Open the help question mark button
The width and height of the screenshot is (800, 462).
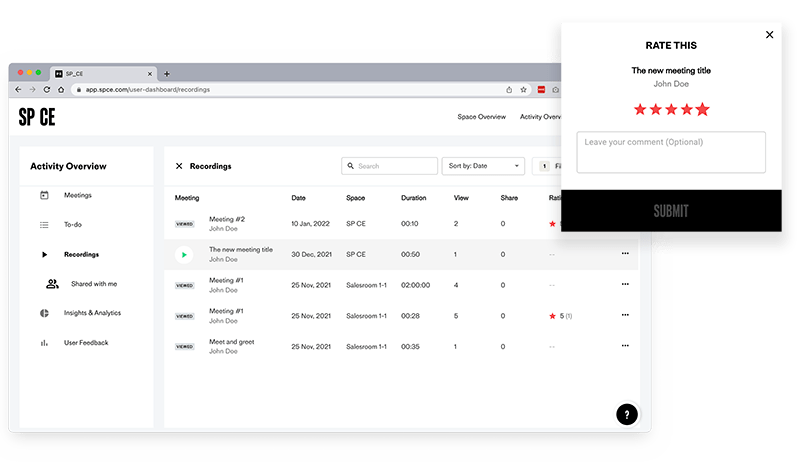(x=626, y=414)
